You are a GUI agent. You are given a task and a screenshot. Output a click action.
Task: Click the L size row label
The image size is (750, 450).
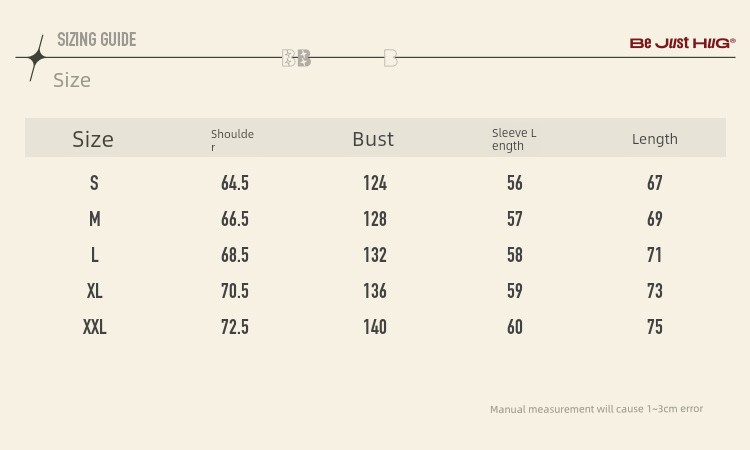point(94,255)
